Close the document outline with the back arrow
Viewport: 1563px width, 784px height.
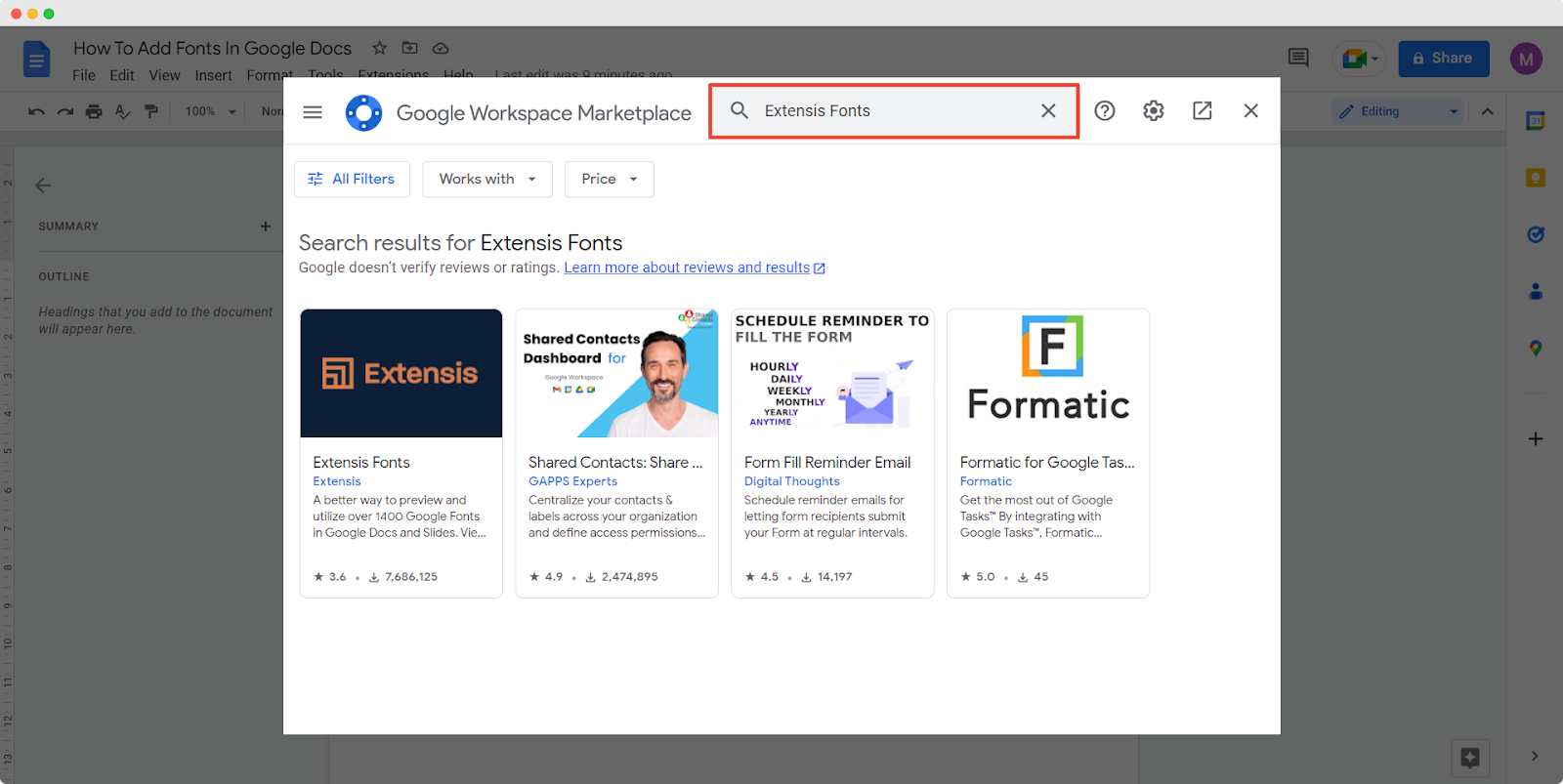(x=43, y=185)
